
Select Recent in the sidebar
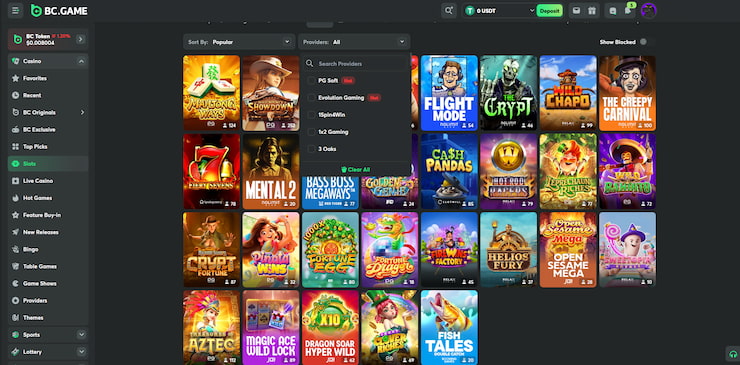pyautogui.click(x=48, y=95)
